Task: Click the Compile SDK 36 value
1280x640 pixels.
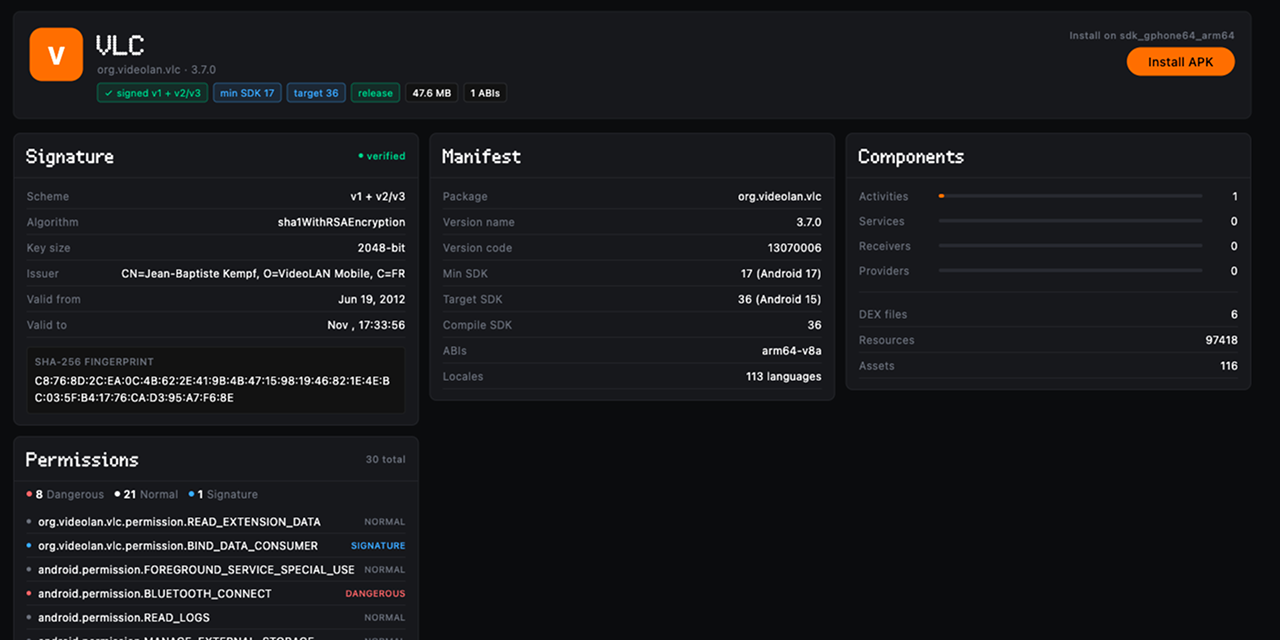Action: coord(815,325)
